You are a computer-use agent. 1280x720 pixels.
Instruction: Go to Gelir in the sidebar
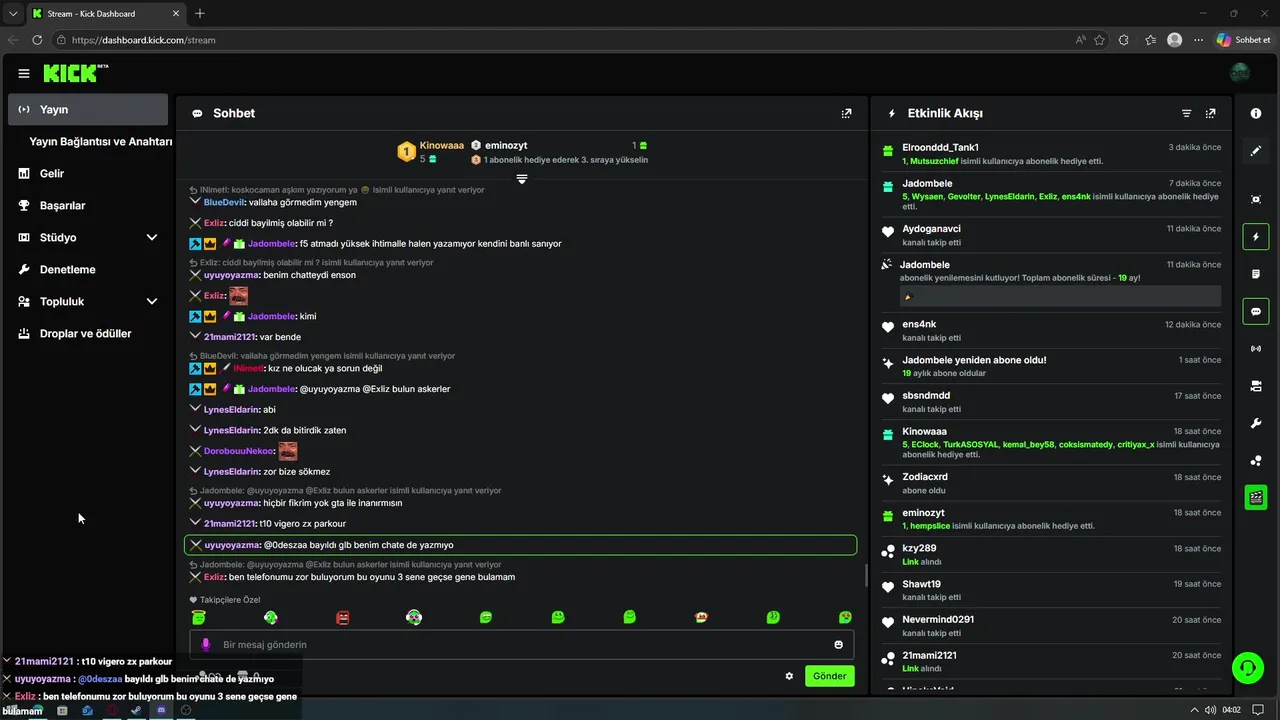pyautogui.click(x=88, y=173)
